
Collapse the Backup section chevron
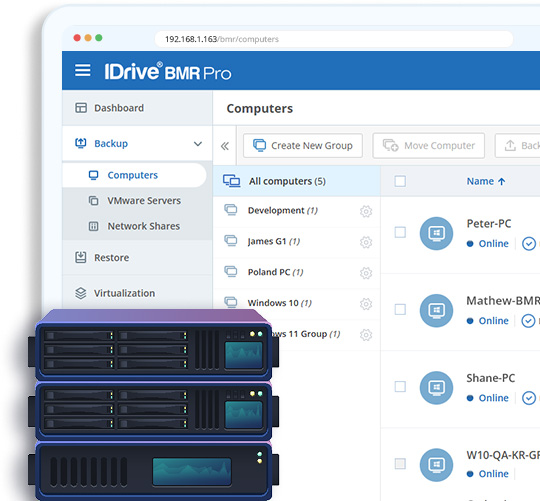click(198, 144)
